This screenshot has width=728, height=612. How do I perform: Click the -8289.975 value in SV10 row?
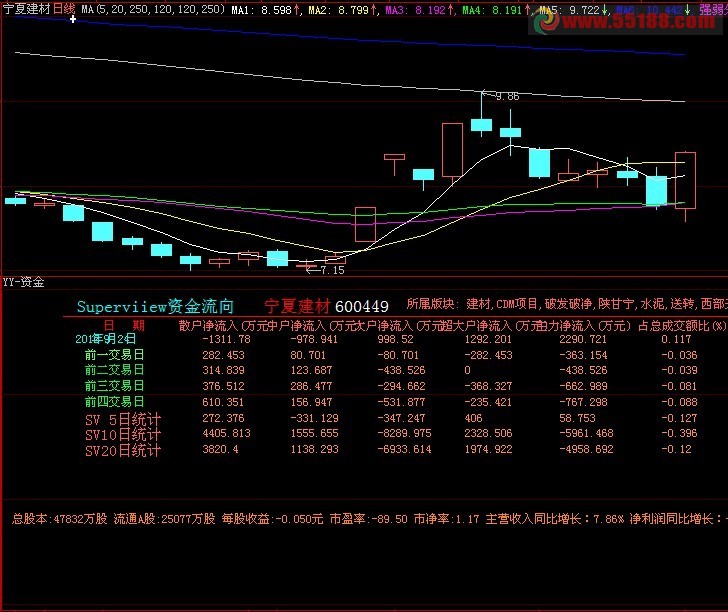pos(404,433)
